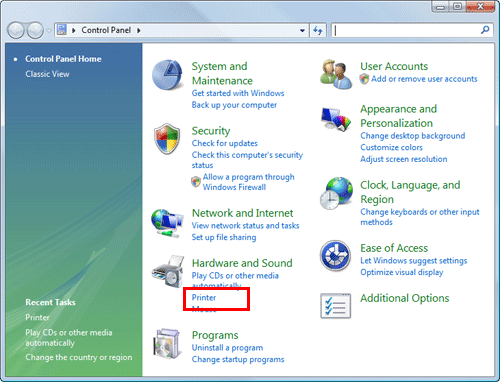Image resolution: width=500 pixels, height=382 pixels.
Task: Click Customize colors link
Action: coord(391,147)
